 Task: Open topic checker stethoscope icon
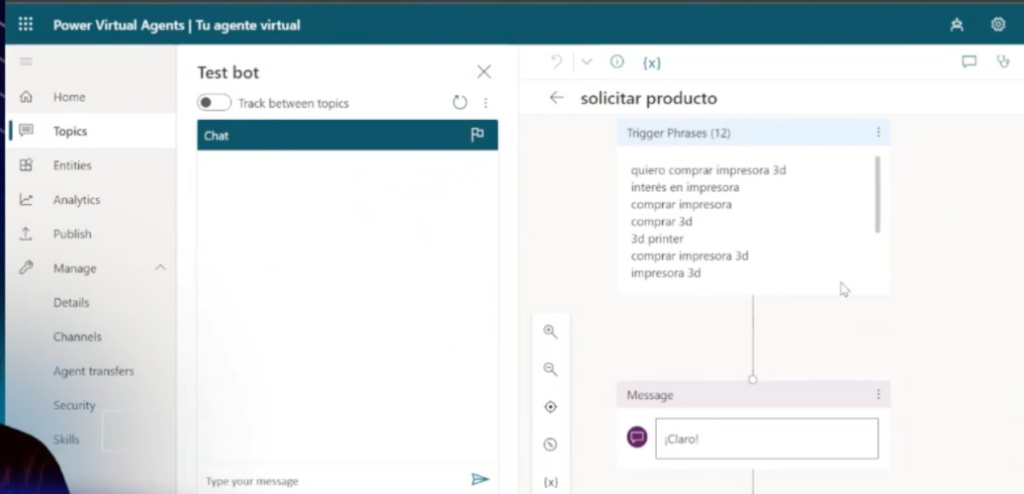[1003, 61]
